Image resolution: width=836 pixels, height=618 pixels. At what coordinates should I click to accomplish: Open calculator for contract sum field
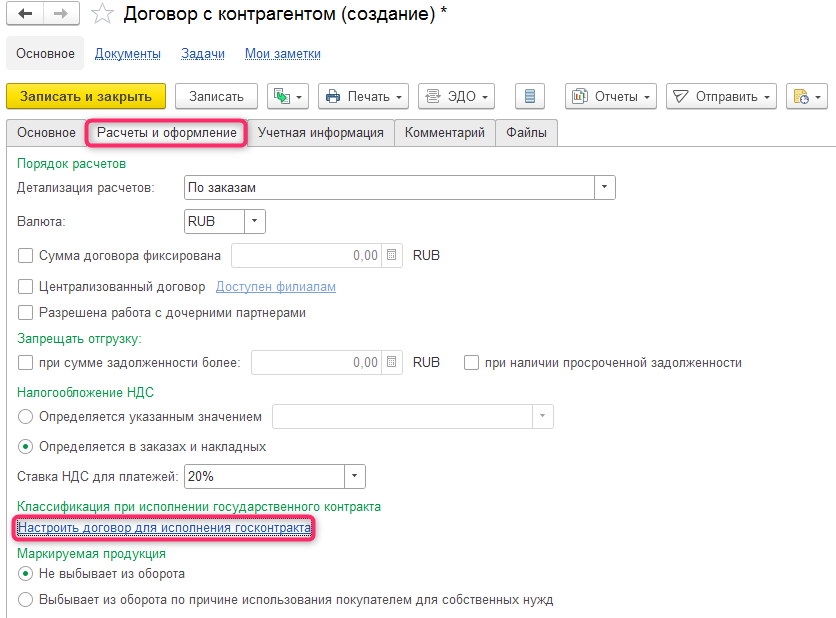coord(392,255)
